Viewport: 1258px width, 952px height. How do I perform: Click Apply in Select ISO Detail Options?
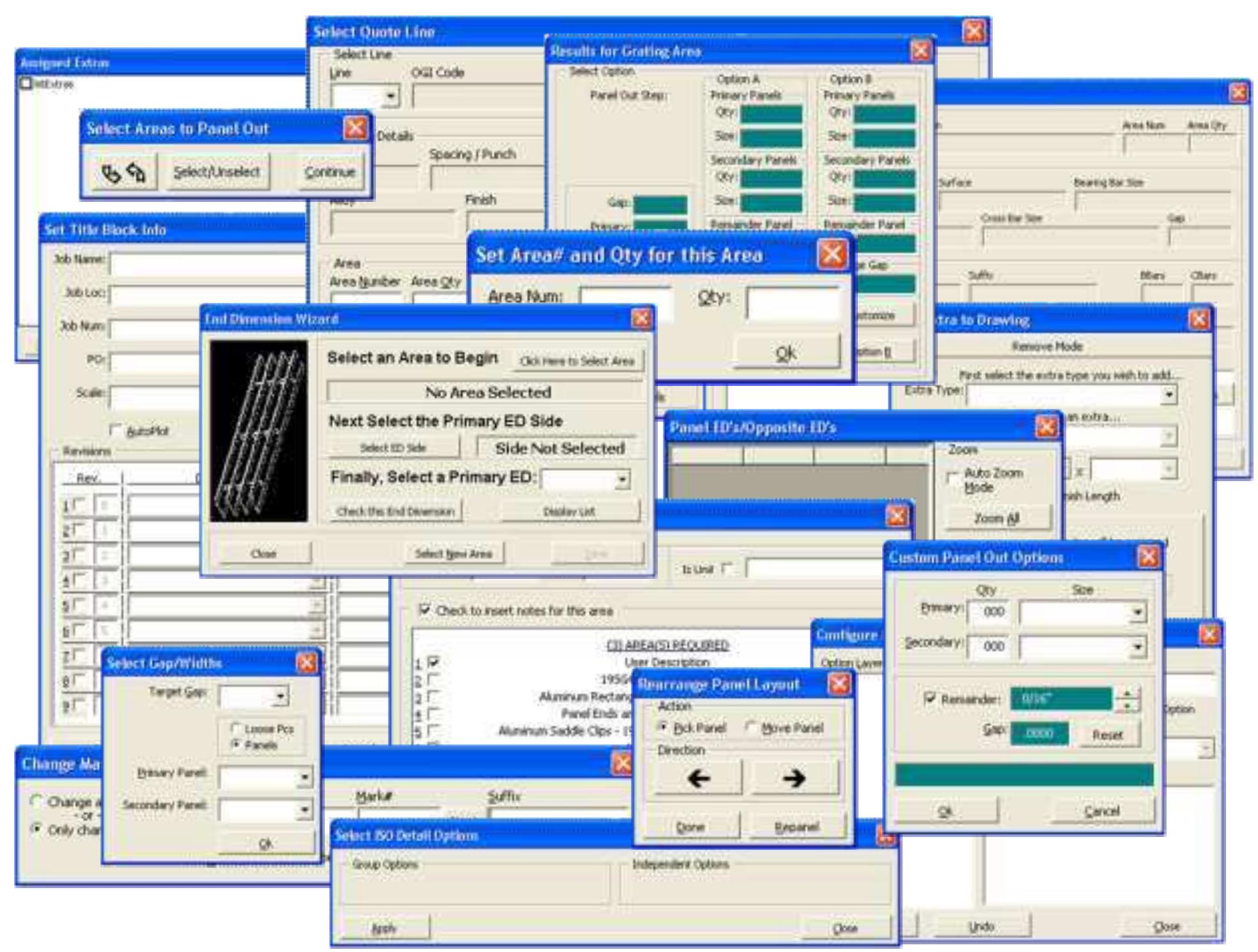click(384, 928)
